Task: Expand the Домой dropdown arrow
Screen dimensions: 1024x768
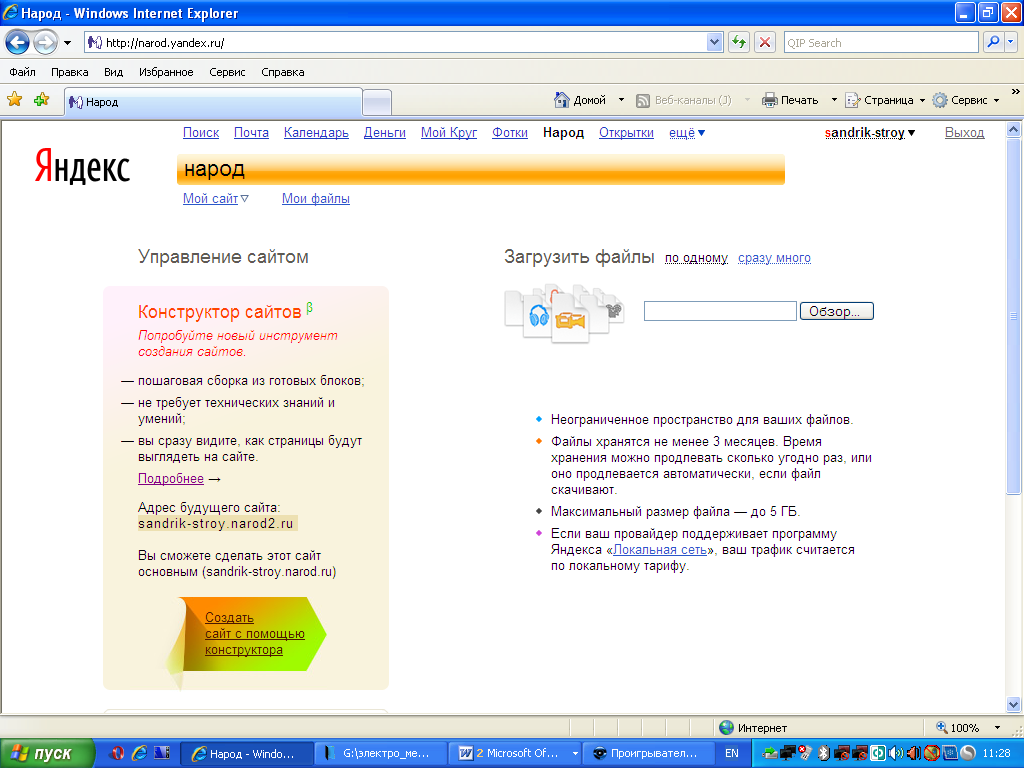Action: click(x=621, y=100)
